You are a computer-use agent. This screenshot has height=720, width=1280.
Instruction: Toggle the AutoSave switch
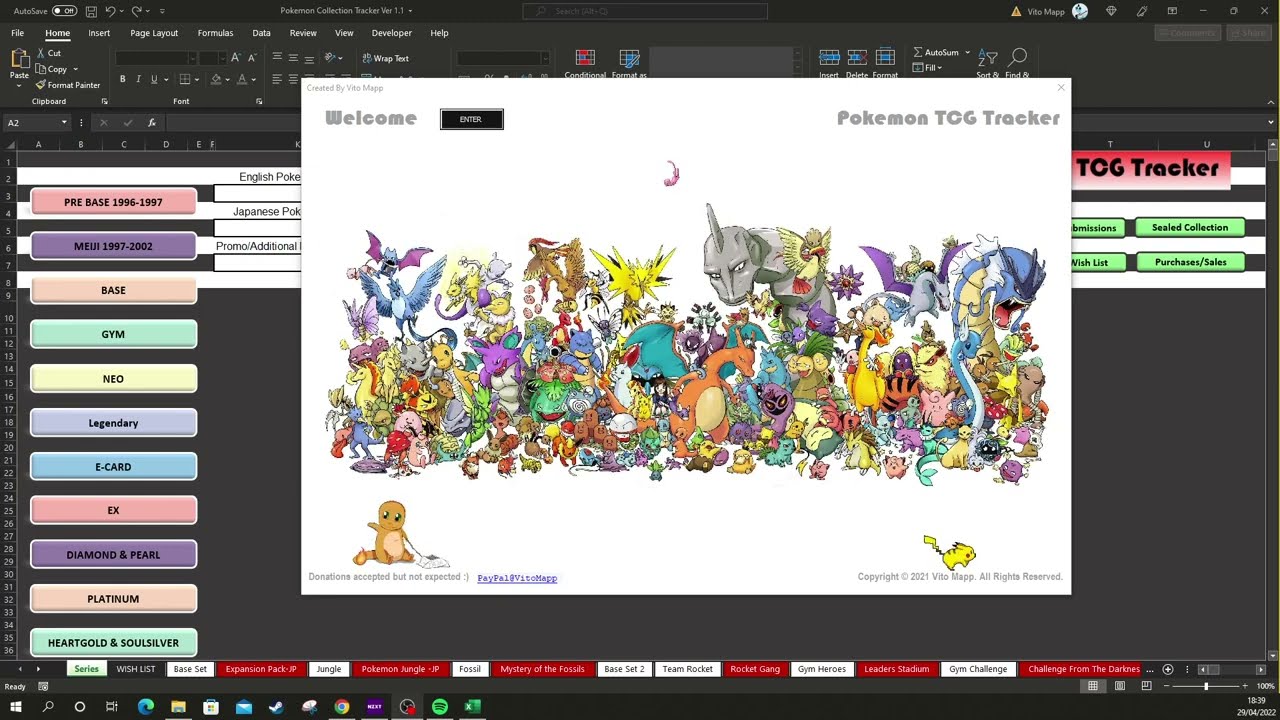65,11
